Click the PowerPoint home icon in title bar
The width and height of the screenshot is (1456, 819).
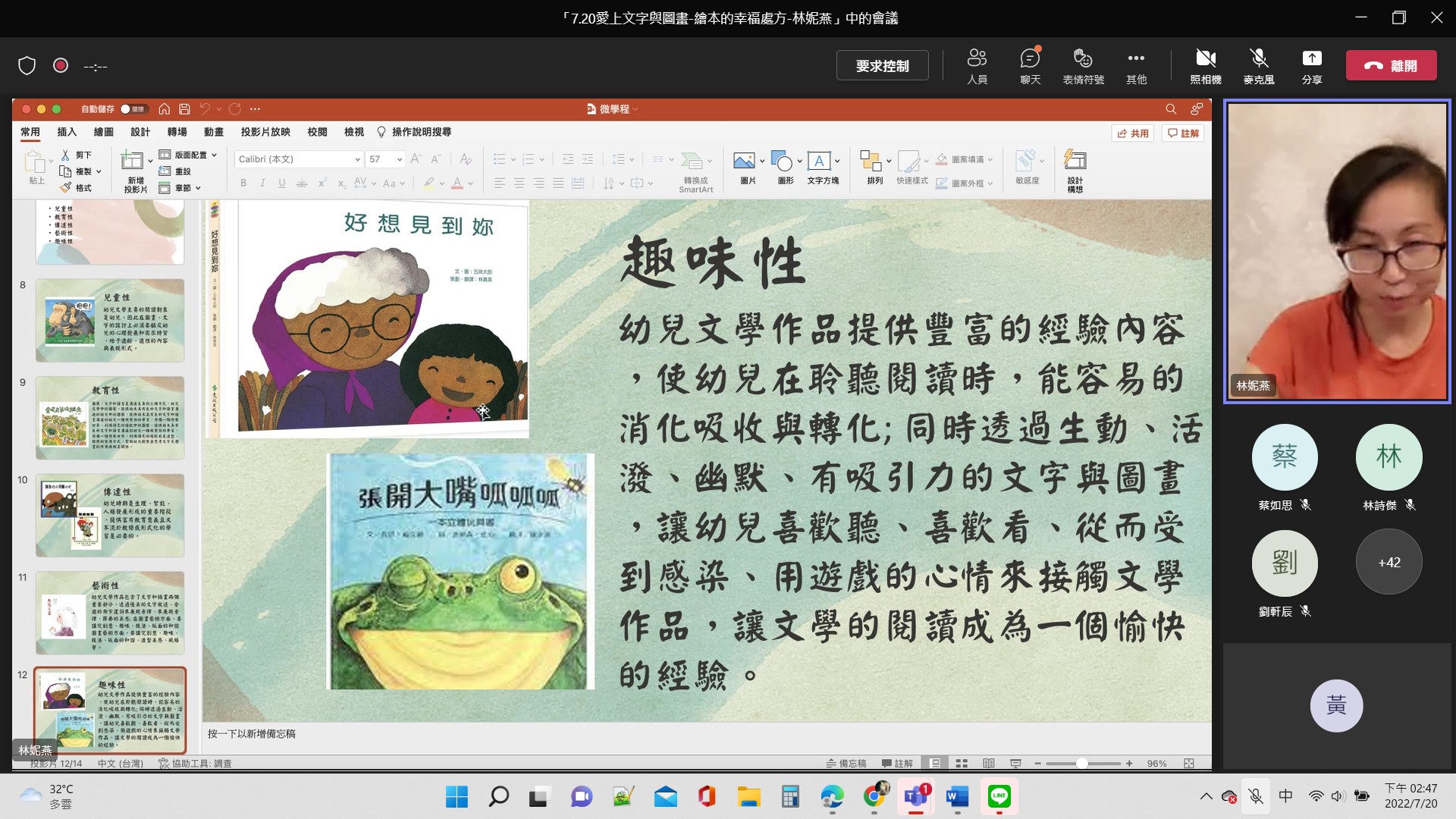(x=164, y=109)
